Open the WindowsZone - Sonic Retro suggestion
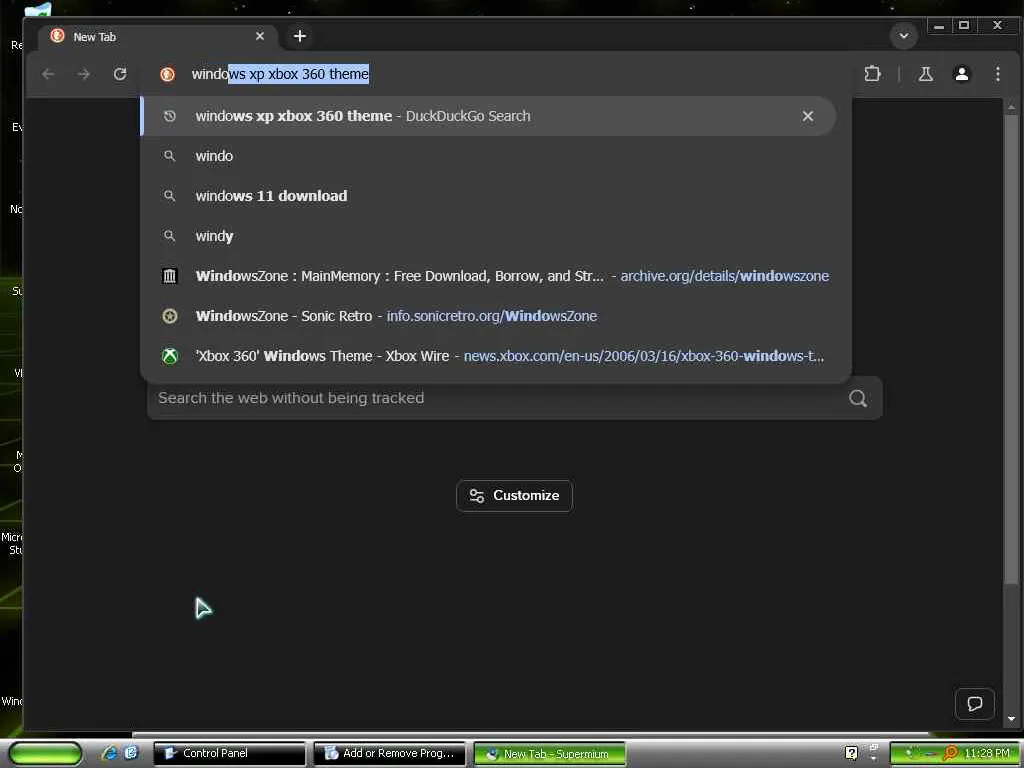Image resolution: width=1024 pixels, height=768 pixels. pyautogui.click(x=496, y=316)
